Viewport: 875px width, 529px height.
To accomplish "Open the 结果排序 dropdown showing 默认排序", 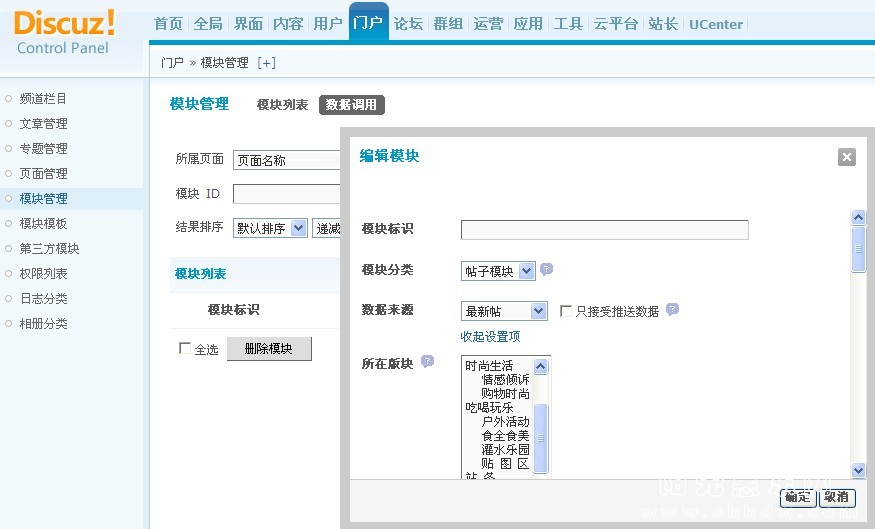I will tap(270, 228).
